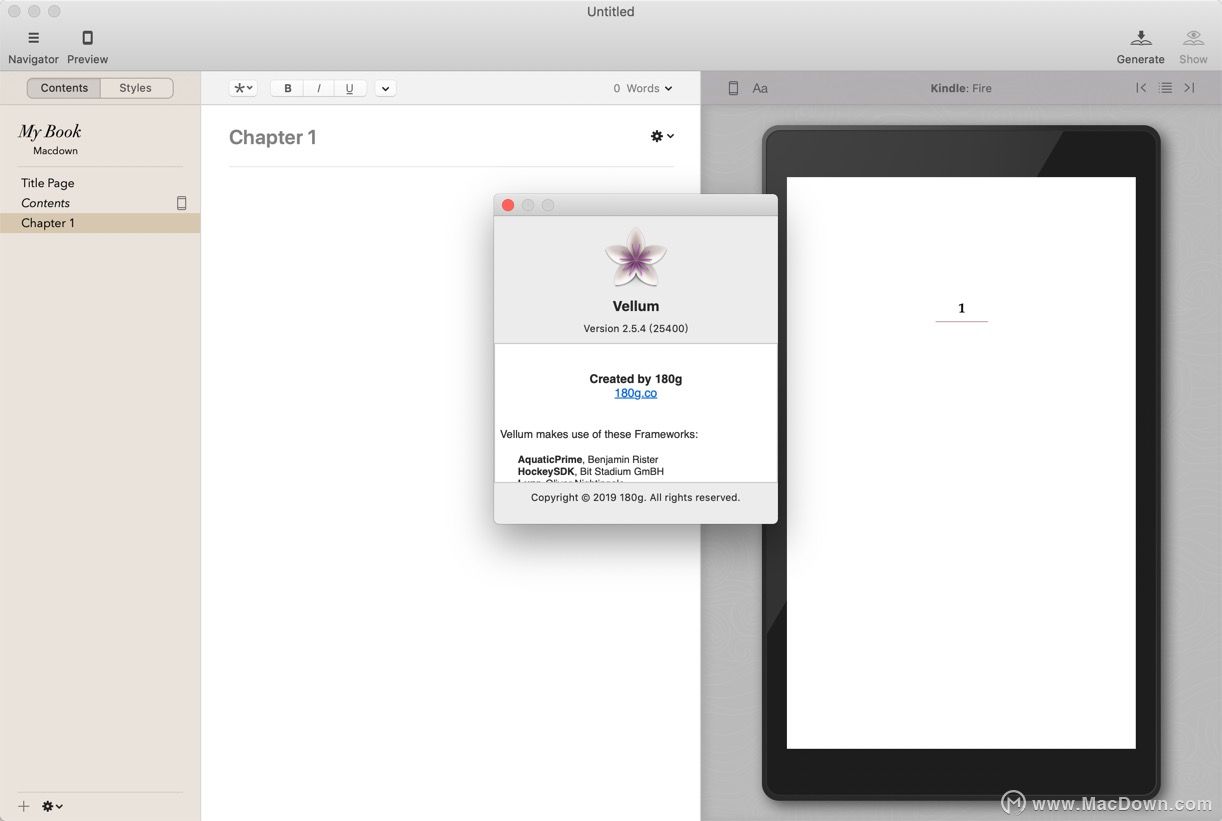The height and width of the screenshot is (821, 1222).
Task: Click the copyright 2019 180g text
Action: tap(636, 497)
